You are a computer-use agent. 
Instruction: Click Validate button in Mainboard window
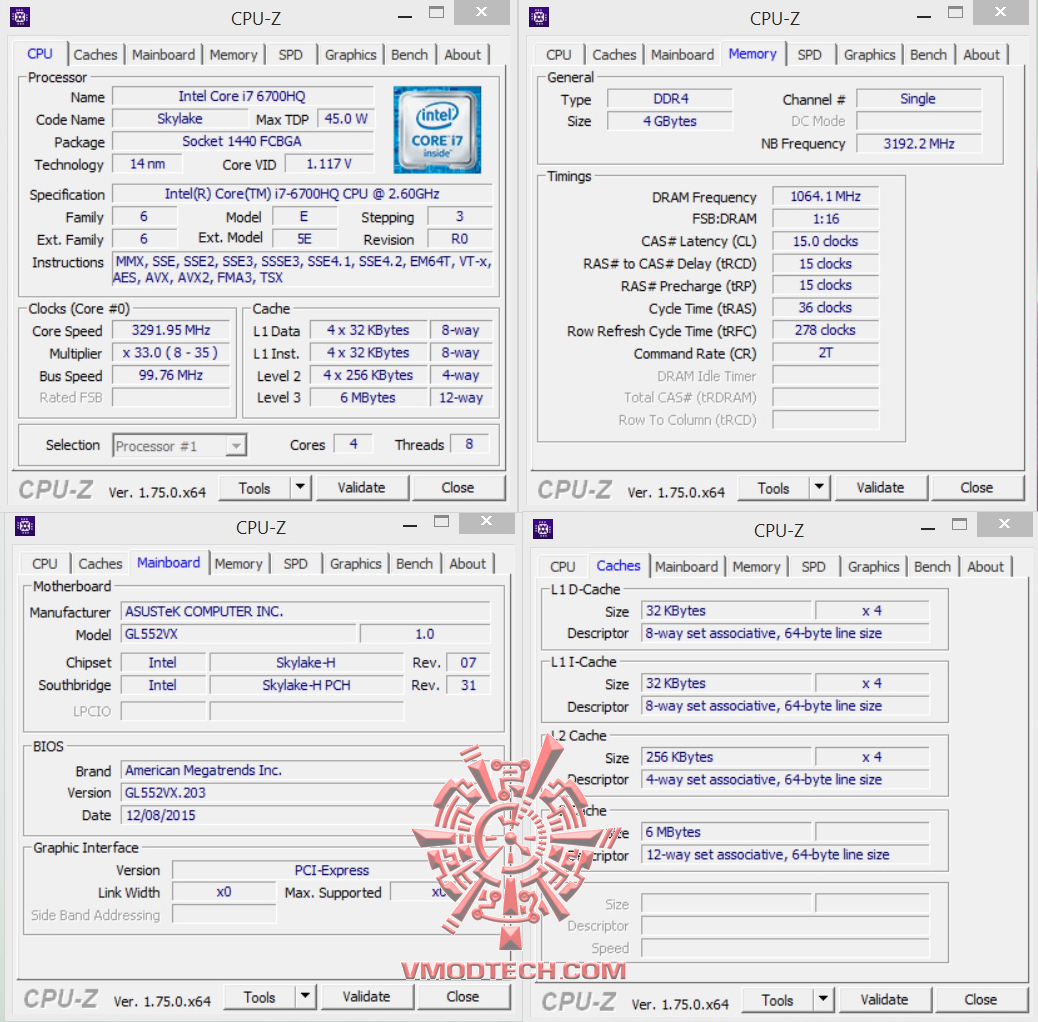366,996
